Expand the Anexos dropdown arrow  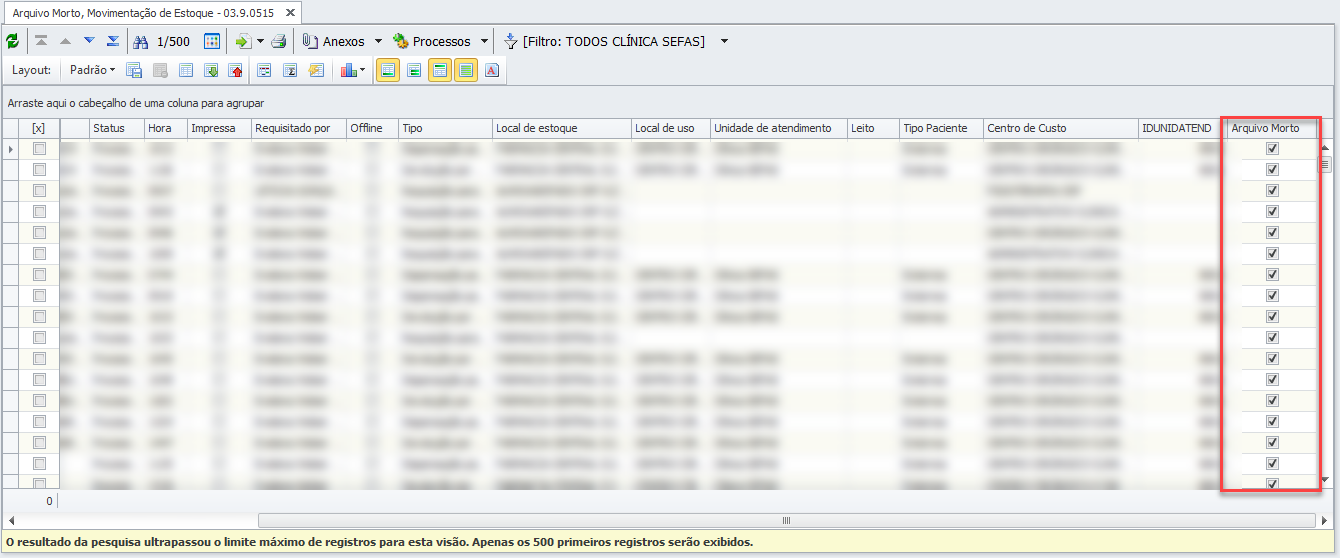click(378, 42)
